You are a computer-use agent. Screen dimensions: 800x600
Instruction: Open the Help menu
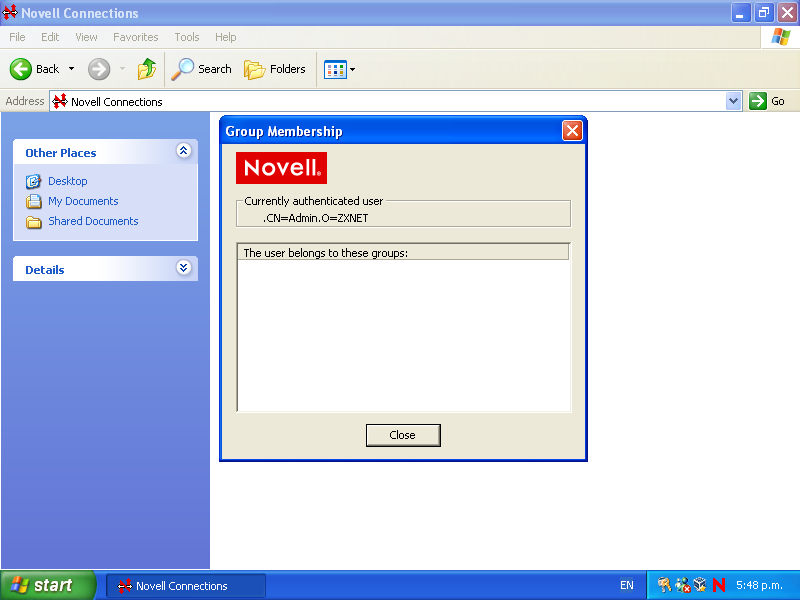point(226,37)
